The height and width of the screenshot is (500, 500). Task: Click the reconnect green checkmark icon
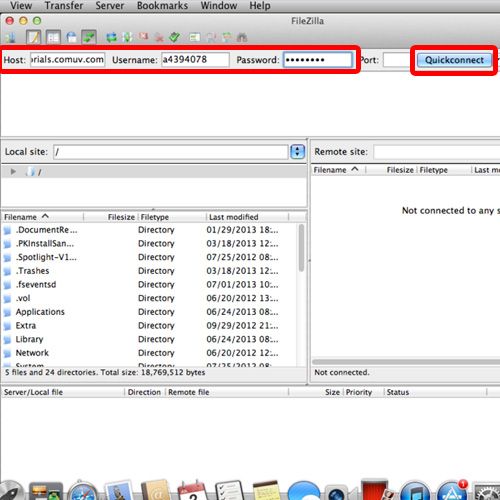(x=175, y=37)
